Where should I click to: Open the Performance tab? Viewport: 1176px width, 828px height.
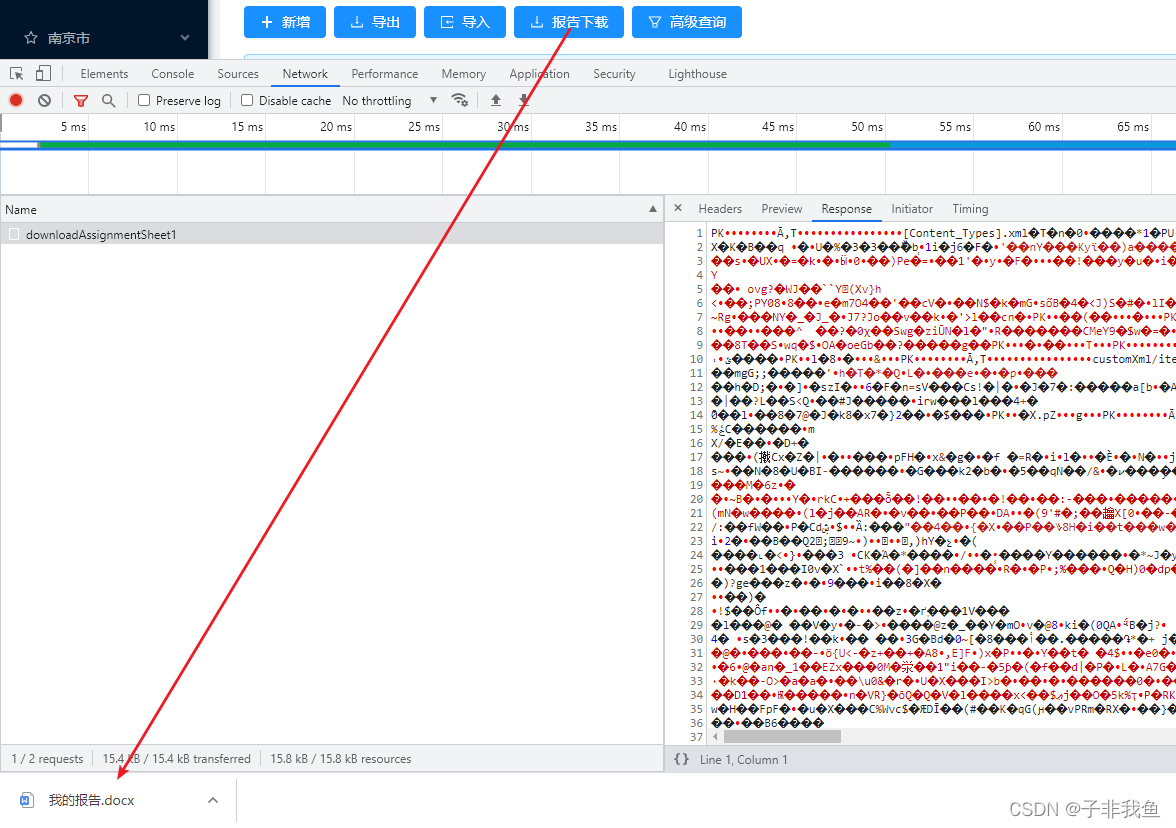pos(385,74)
